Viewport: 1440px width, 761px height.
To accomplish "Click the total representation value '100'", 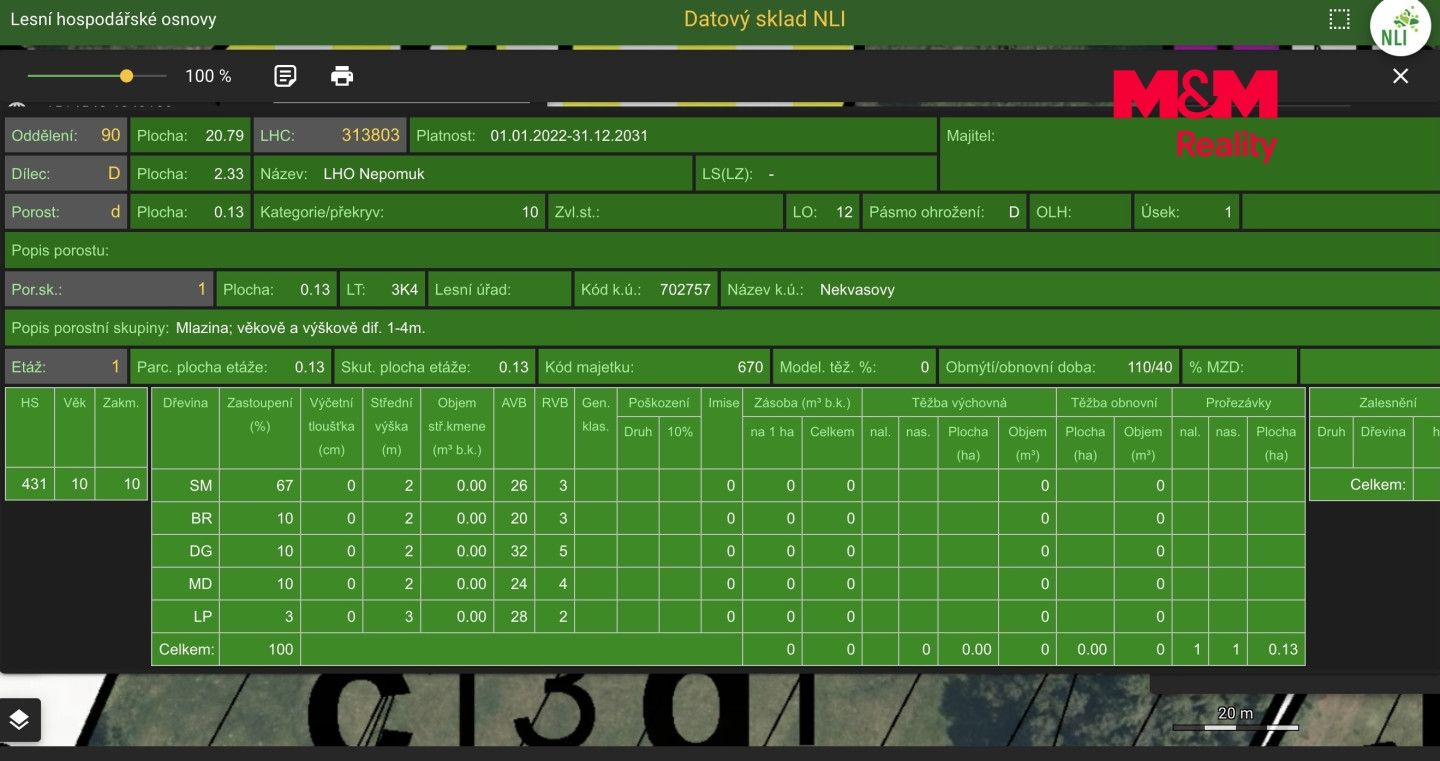I will (281, 650).
